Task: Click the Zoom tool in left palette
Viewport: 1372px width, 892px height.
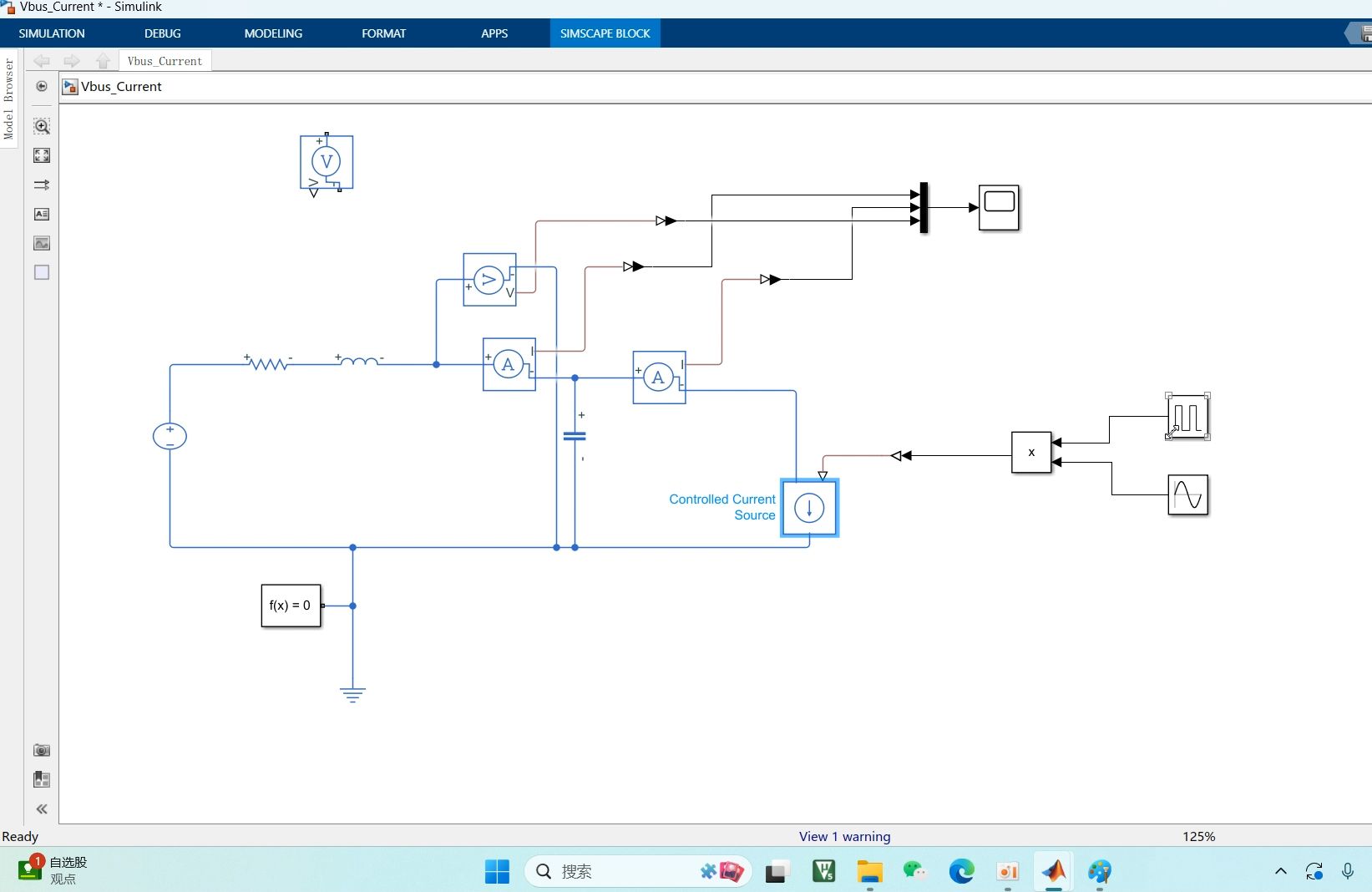Action: tap(42, 126)
